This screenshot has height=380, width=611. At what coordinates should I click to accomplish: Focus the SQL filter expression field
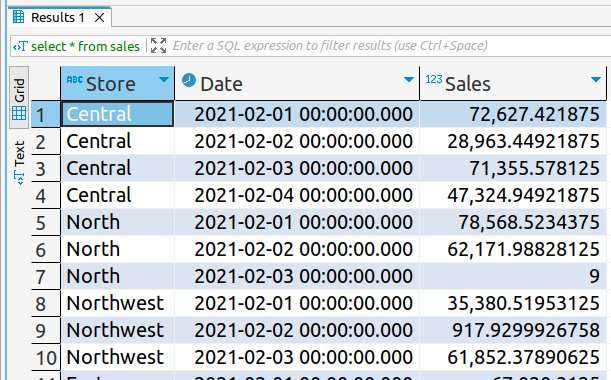[x=330, y=46]
